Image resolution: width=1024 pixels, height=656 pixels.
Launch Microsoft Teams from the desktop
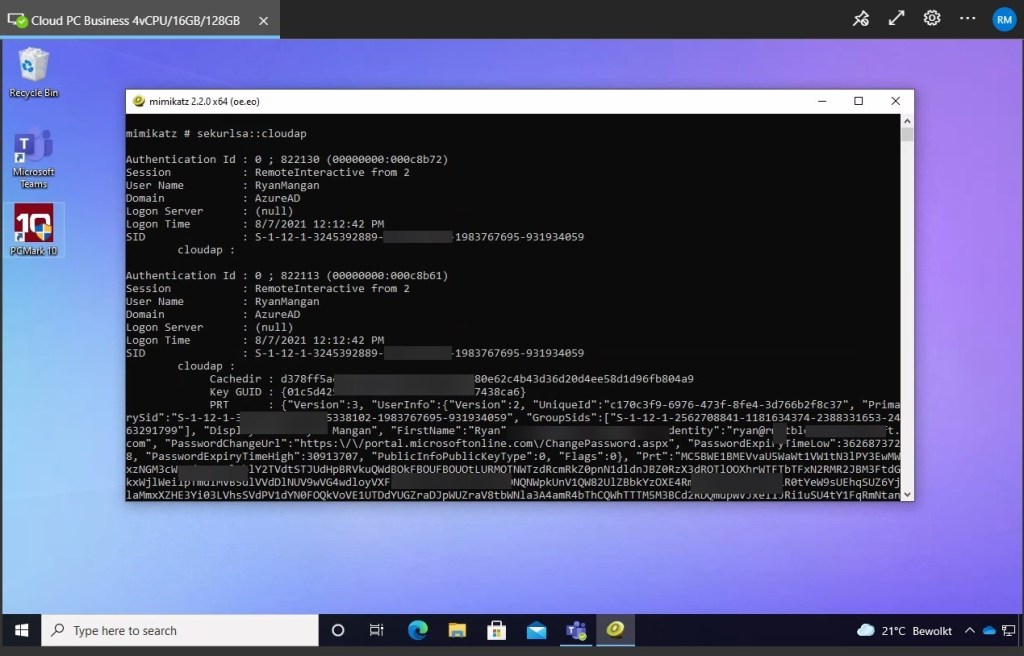coord(33,159)
